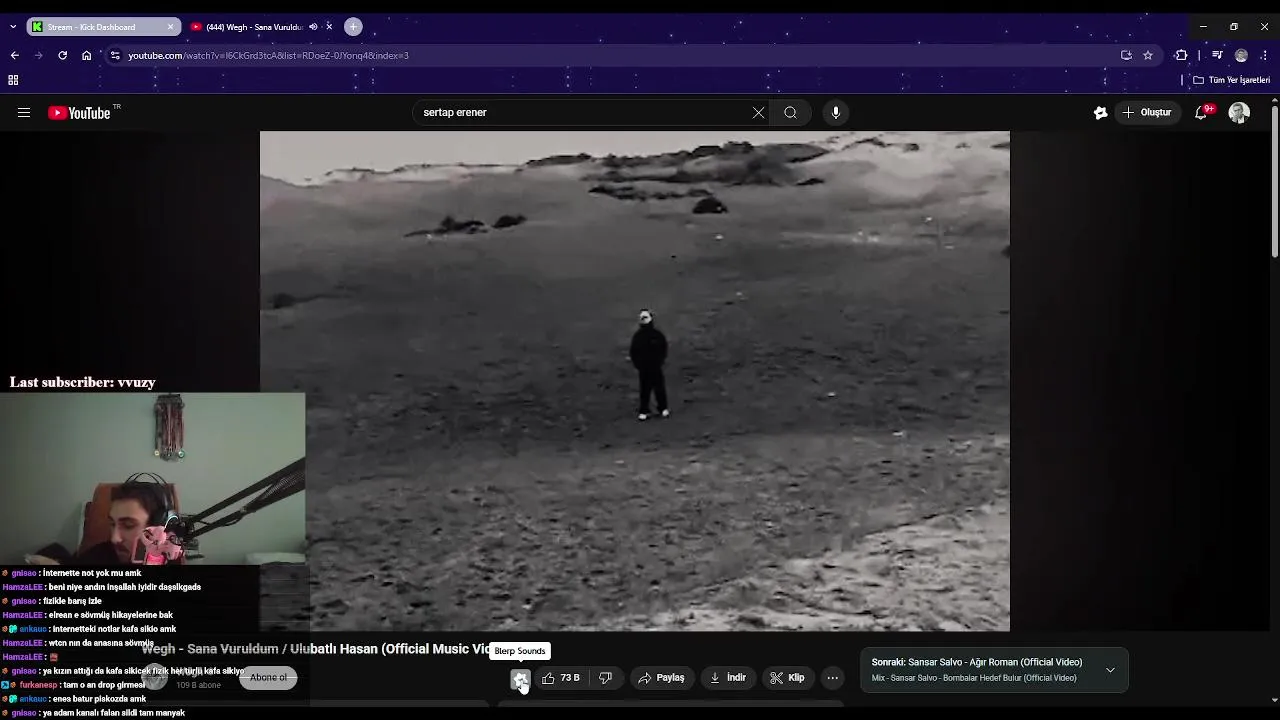
Task: Click the Klip clip button
Action: point(787,678)
